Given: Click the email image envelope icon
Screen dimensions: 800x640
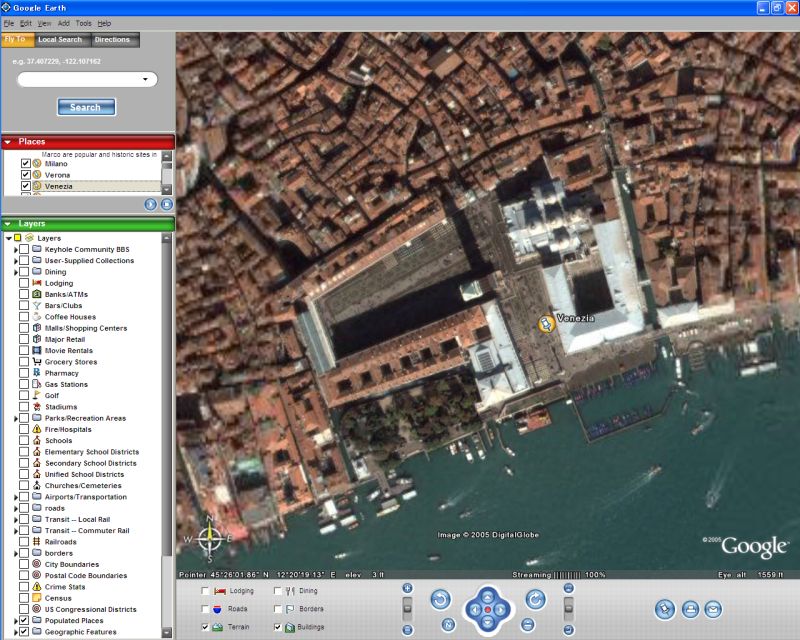Looking at the screenshot, I should tap(713, 609).
